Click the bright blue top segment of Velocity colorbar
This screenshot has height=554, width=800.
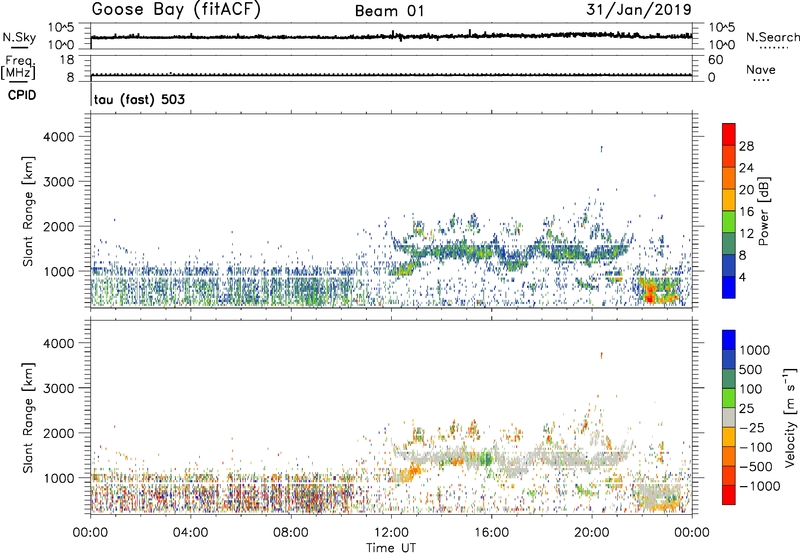pos(729,340)
